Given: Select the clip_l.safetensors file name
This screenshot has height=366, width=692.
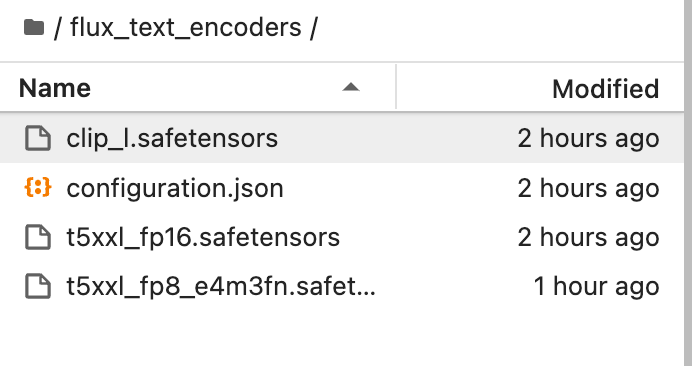Looking at the screenshot, I should (x=172, y=139).
